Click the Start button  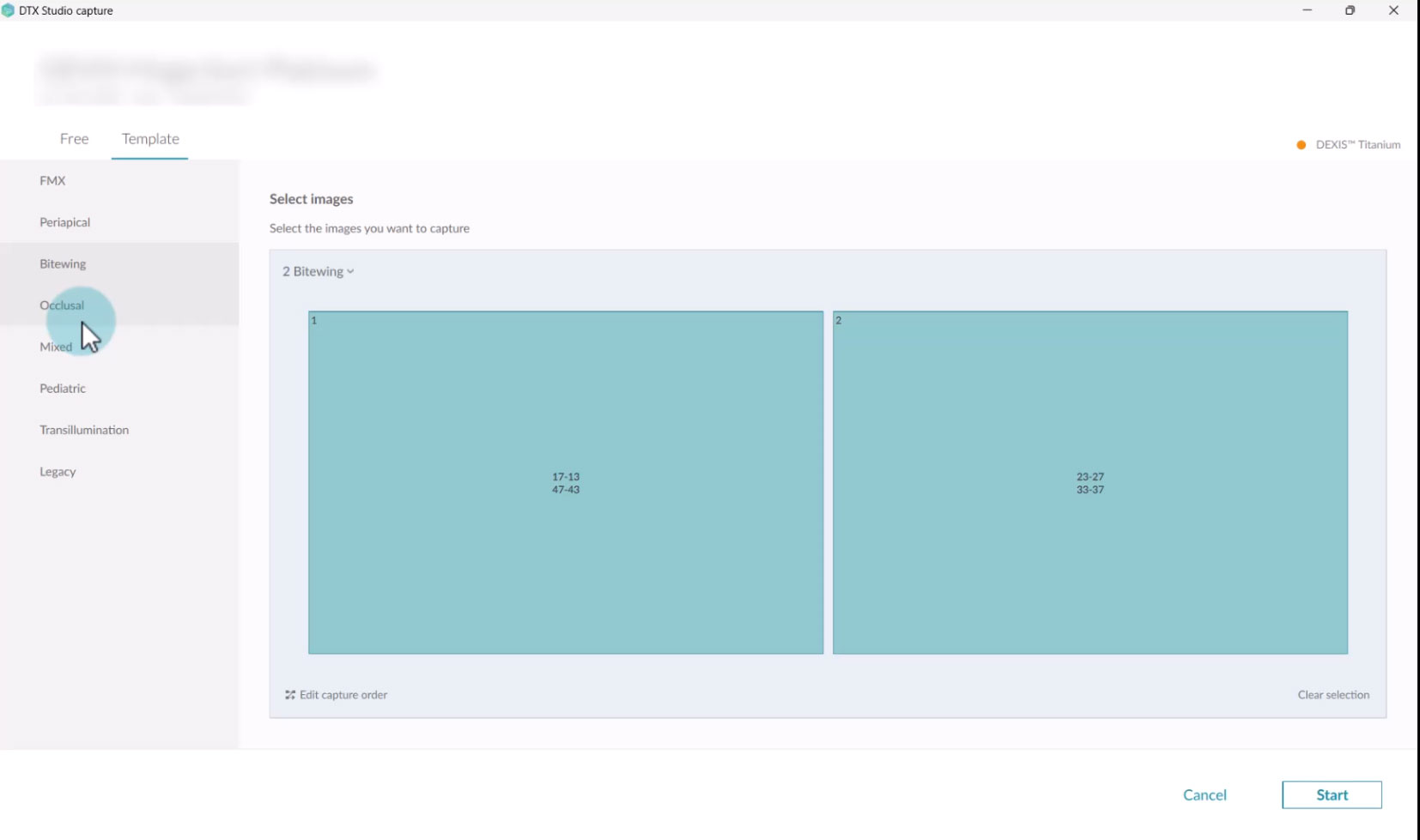[x=1332, y=795]
